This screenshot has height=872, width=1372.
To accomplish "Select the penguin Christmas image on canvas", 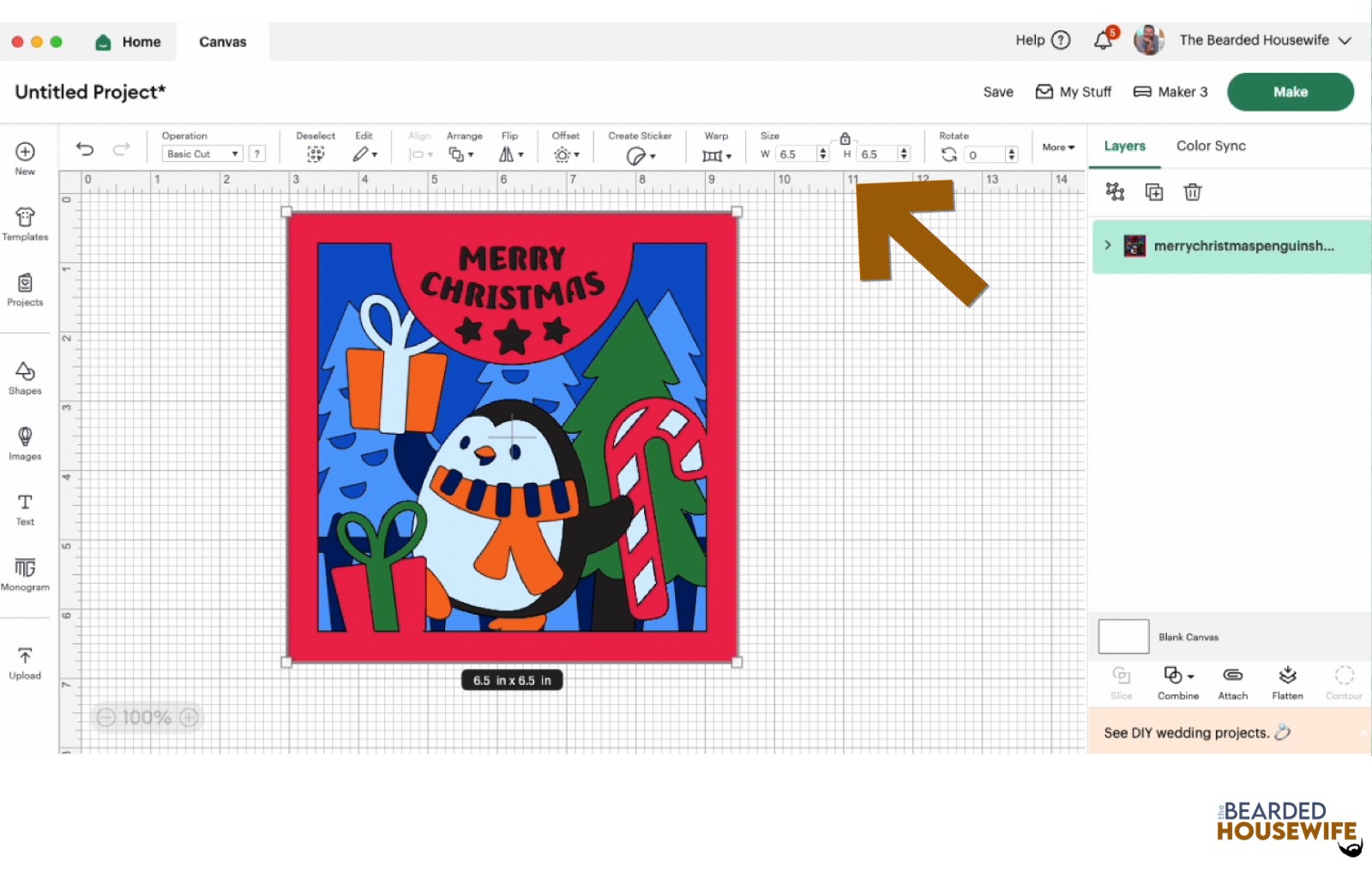I will click(512, 436).
